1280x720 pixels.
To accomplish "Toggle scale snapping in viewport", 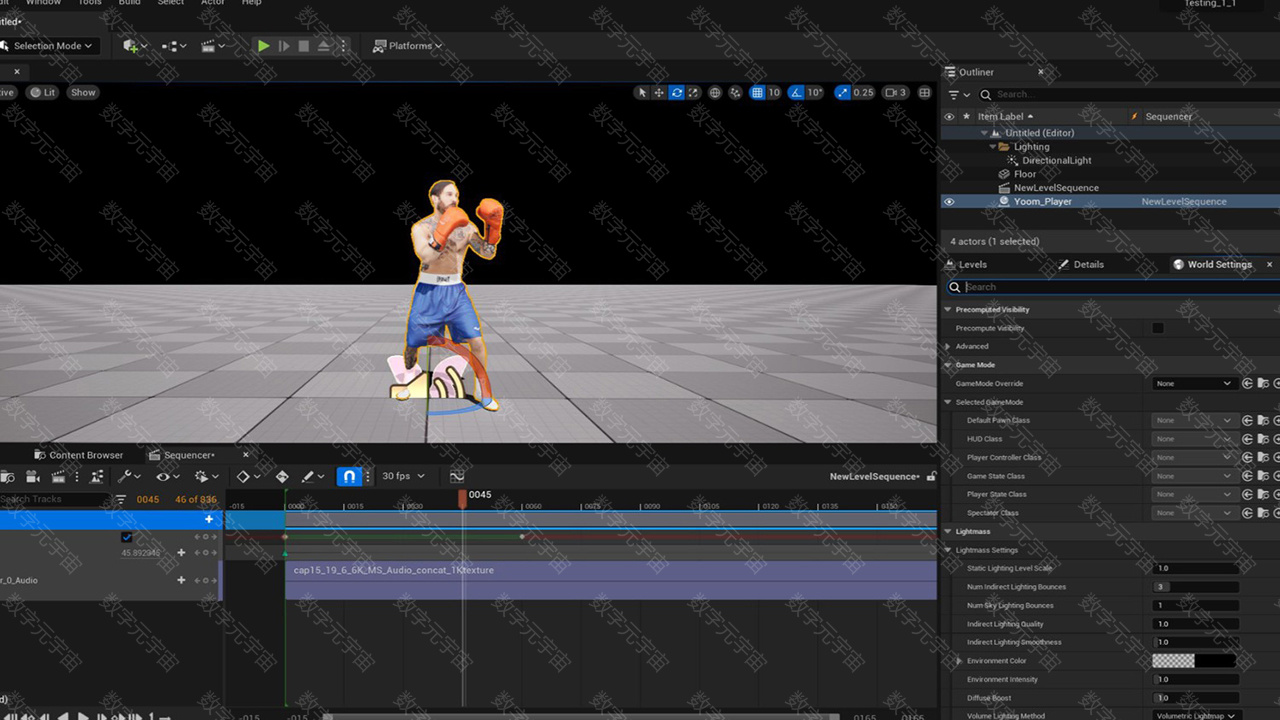I will tap(842, 92).
